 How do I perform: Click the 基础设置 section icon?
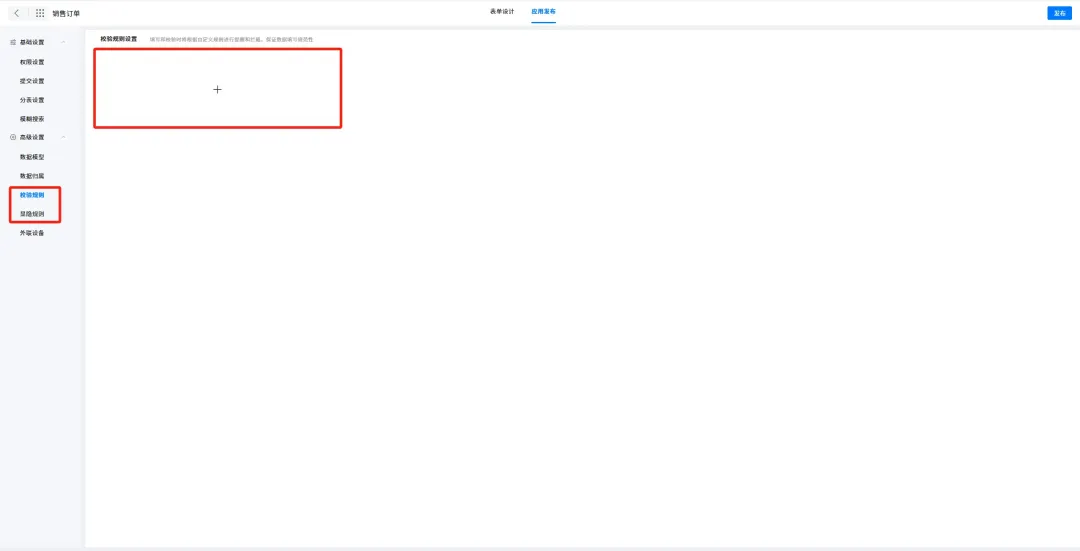[13, 43]
